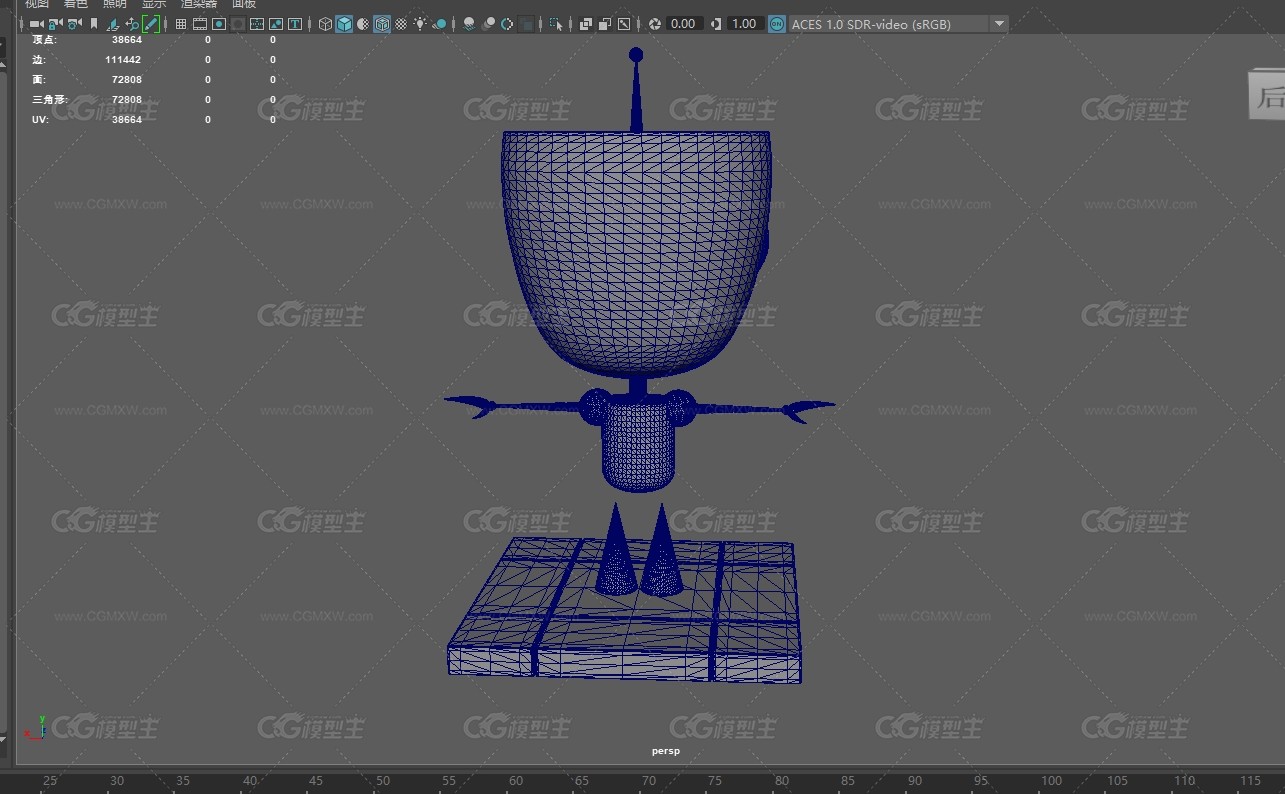Toggle wireframe on shaded mode

point(382,24)
